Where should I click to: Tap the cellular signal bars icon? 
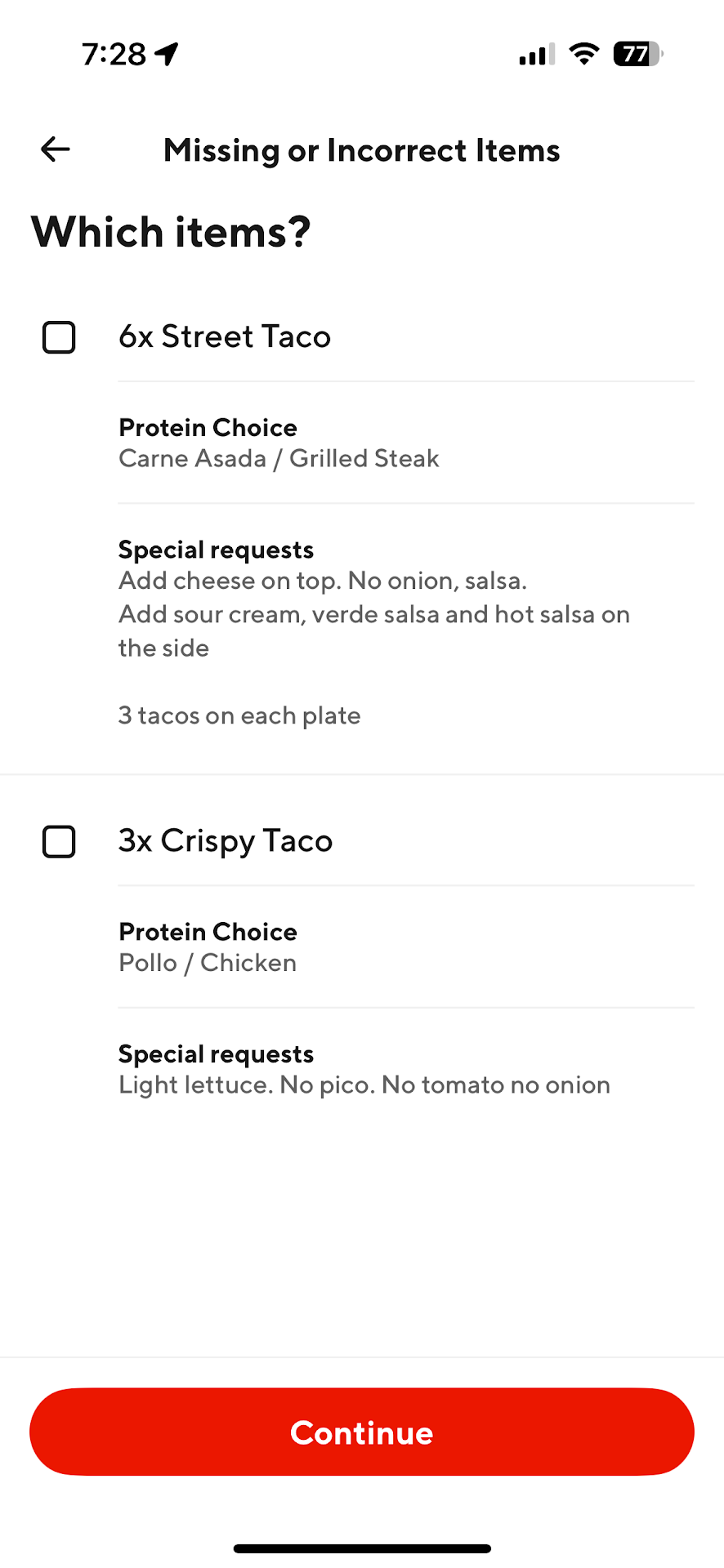click(x=536, y=54)
